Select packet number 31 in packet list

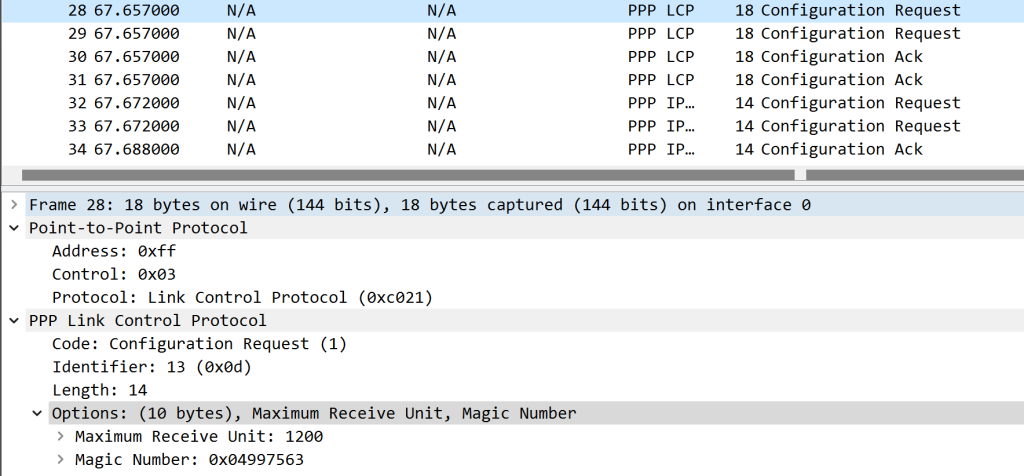500,79
